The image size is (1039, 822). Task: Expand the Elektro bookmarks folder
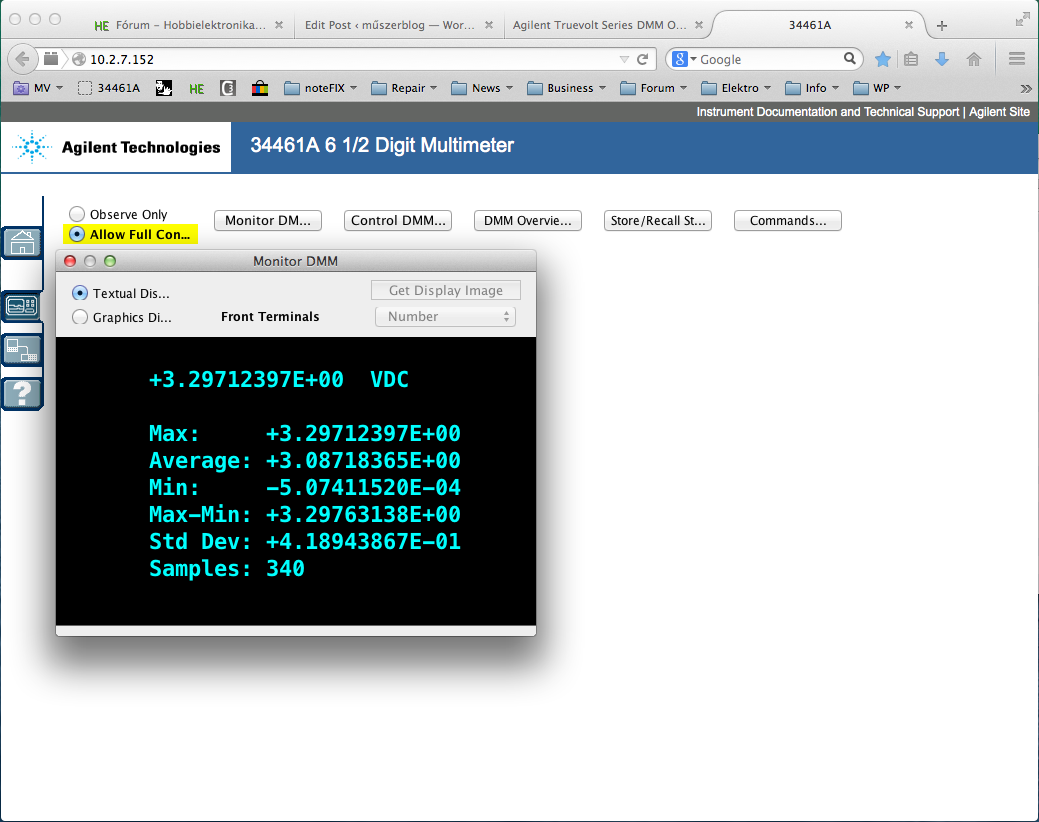736,88
